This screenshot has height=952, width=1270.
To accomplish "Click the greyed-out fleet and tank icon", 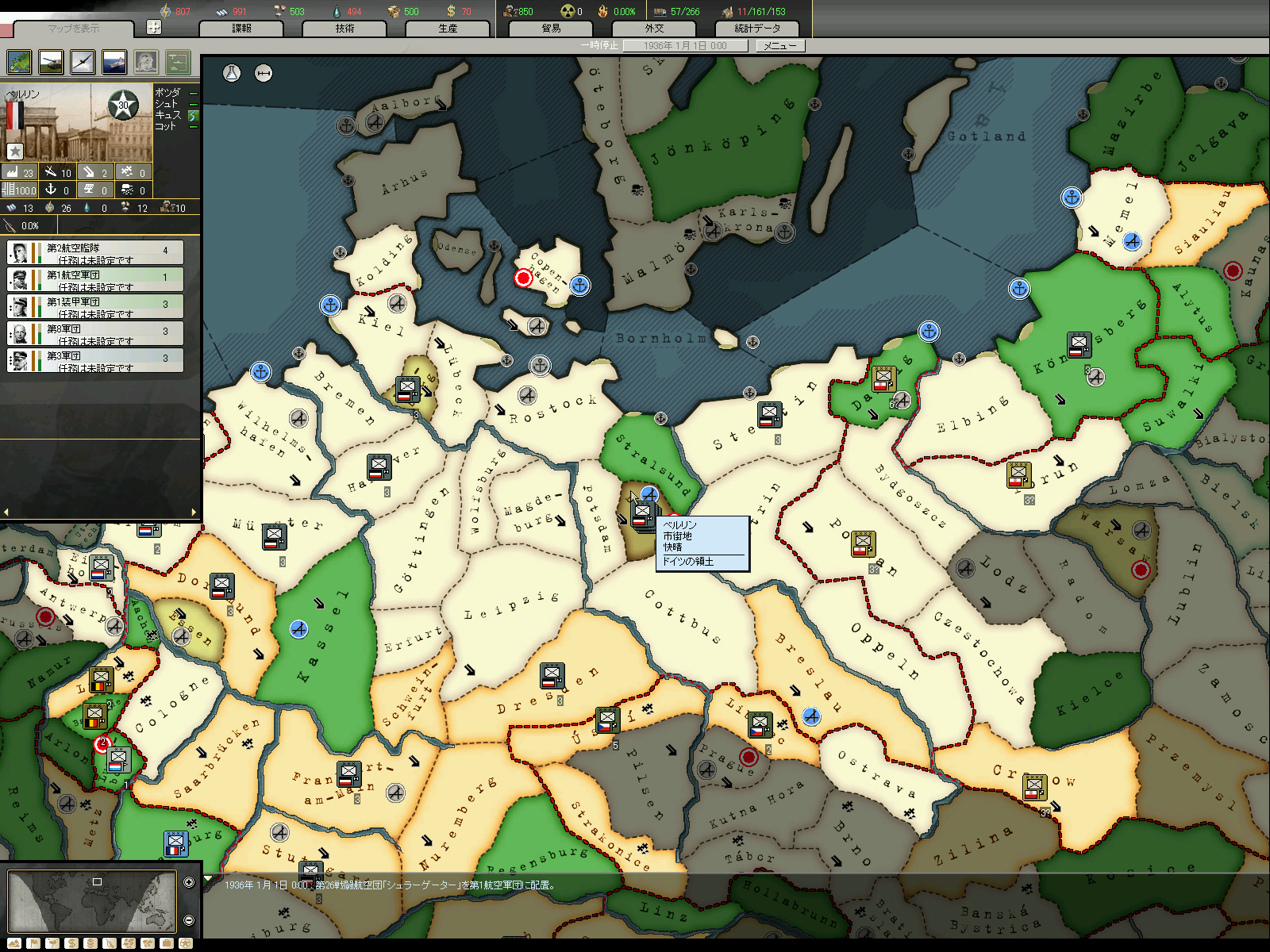I will tap(178, 61).
